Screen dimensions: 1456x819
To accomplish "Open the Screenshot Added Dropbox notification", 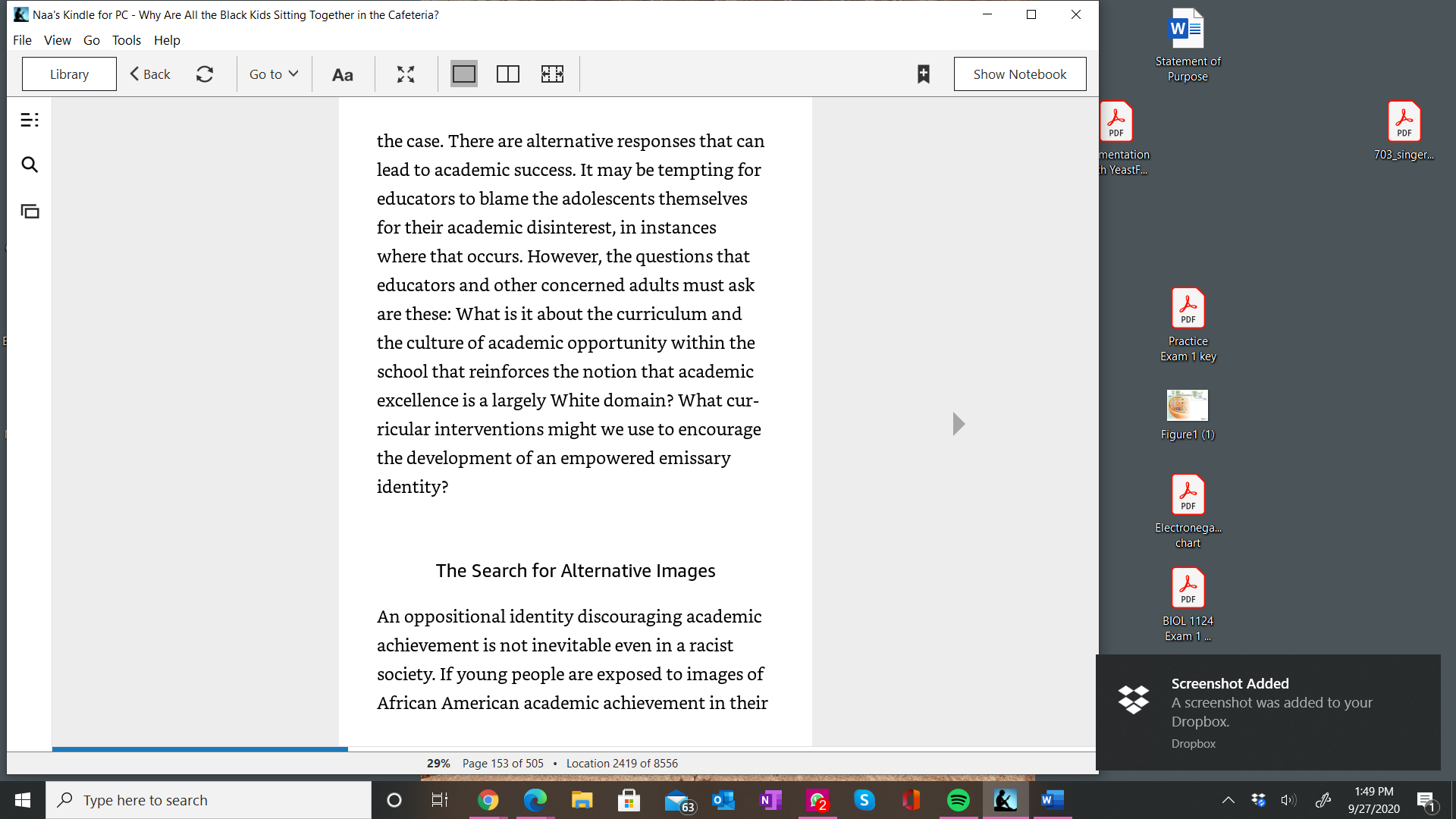I will (x=1268, y=713).
